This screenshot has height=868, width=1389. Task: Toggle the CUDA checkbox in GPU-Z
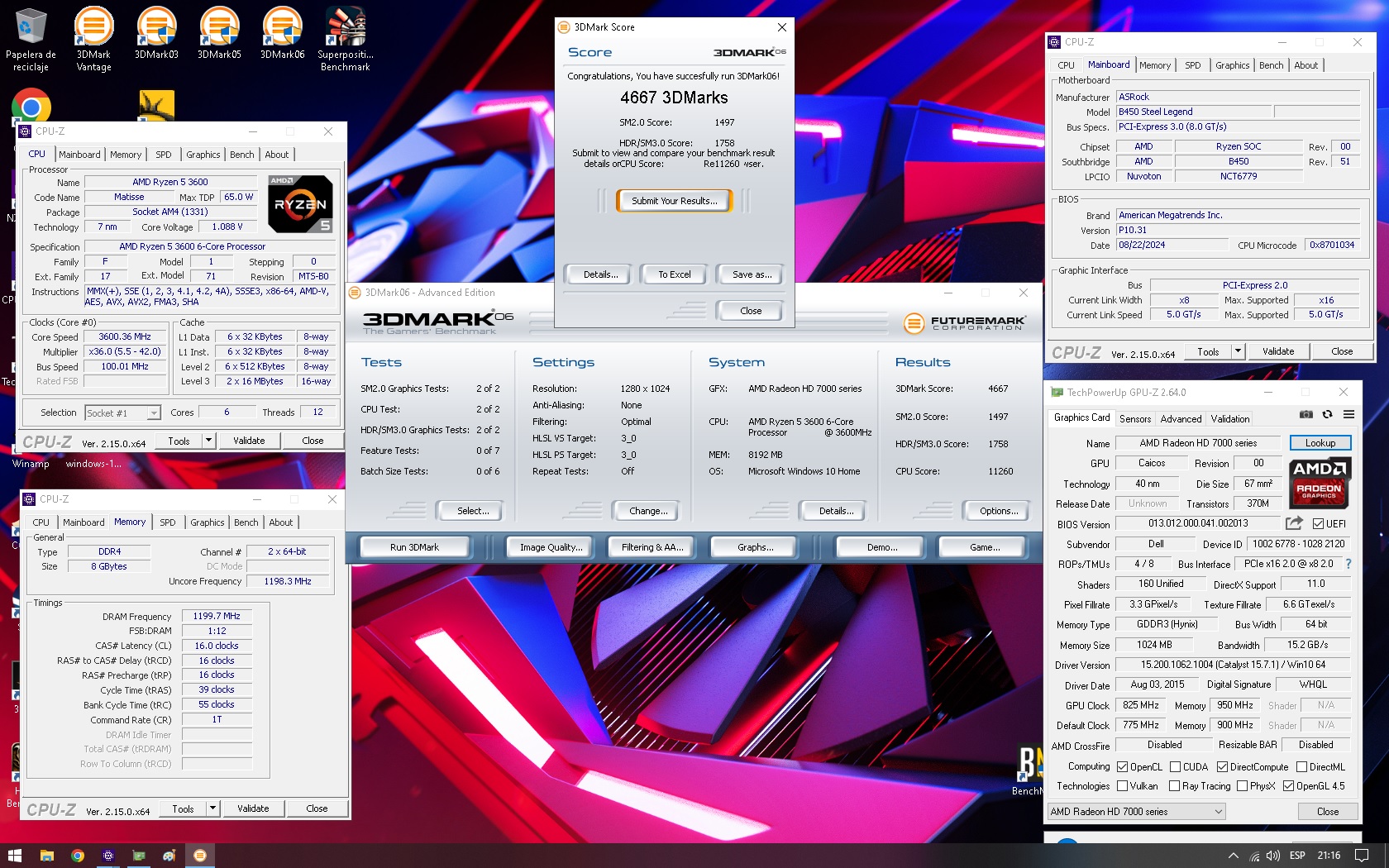tap(1175, 766)
